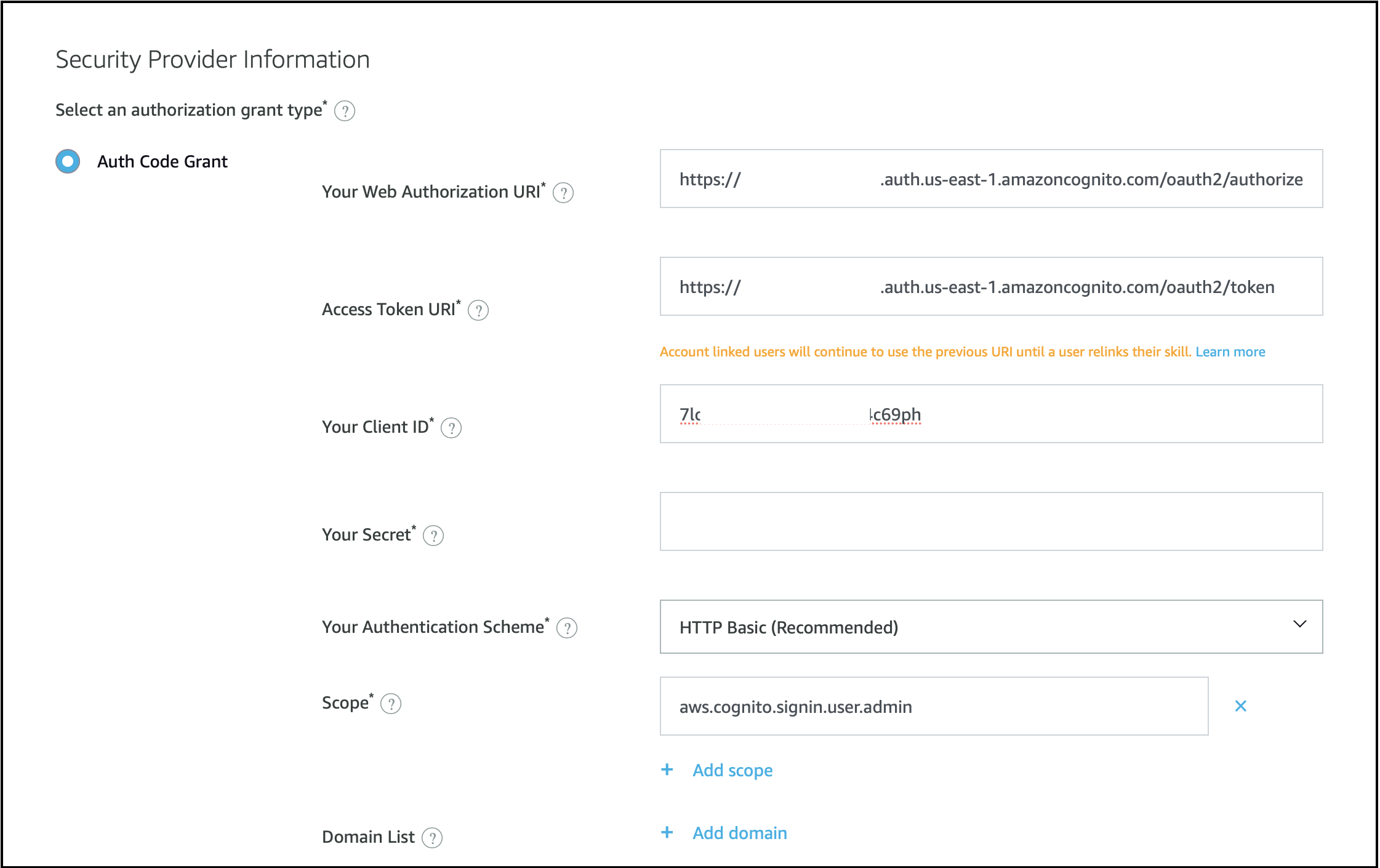Click the Scope field containing aws.cognito.signin.user.admin
Viewport: 1380px width, 868px height.
(934, 706)
